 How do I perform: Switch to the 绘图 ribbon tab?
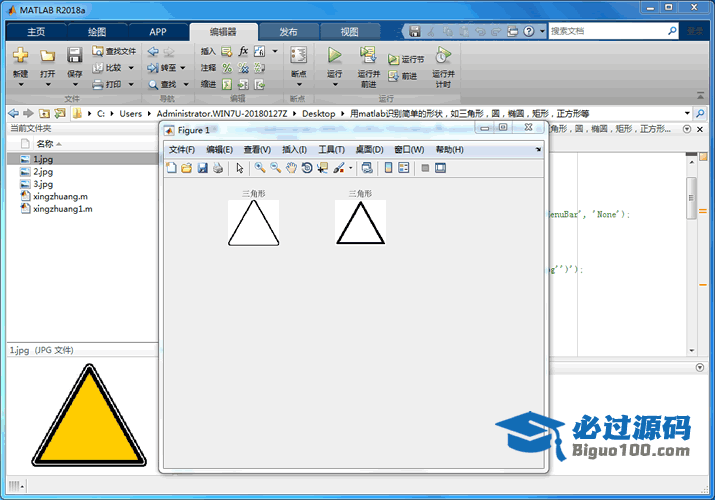tap(97, 32)
